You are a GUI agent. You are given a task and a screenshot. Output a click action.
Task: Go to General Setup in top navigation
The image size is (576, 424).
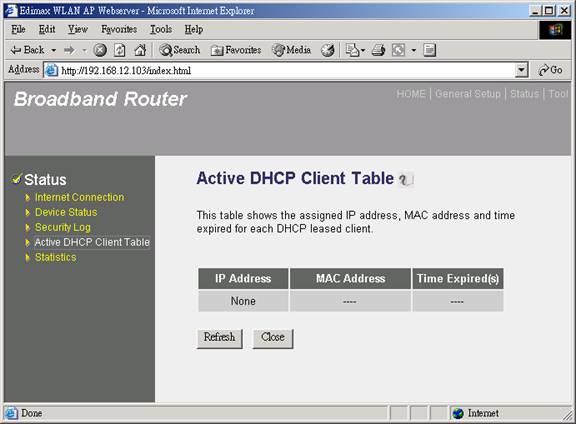(x=468, y=94)
